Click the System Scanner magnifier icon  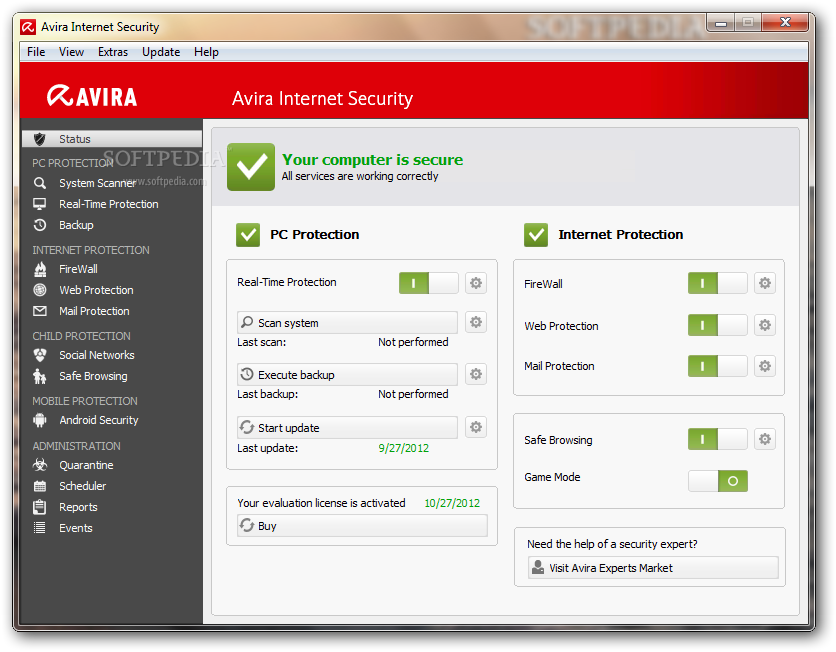[x=39, y=183]
